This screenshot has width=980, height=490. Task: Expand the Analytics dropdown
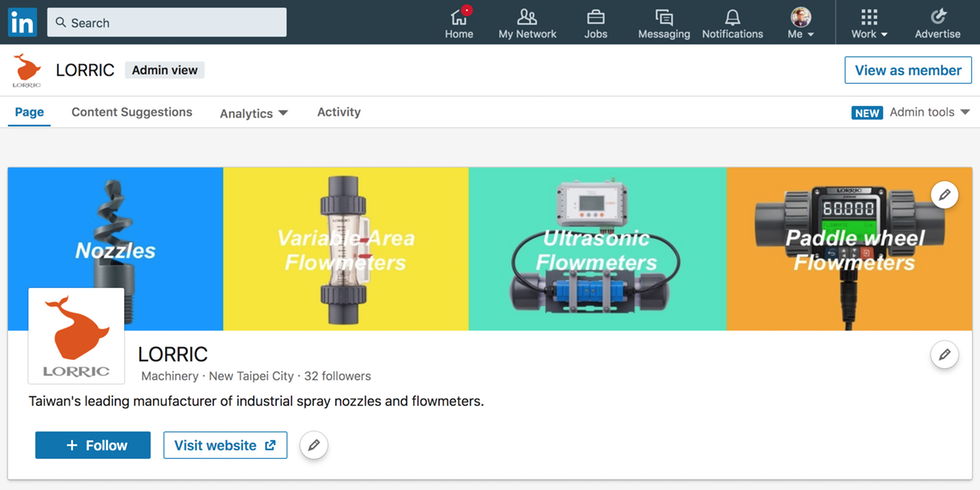click(x=254, y=113)
